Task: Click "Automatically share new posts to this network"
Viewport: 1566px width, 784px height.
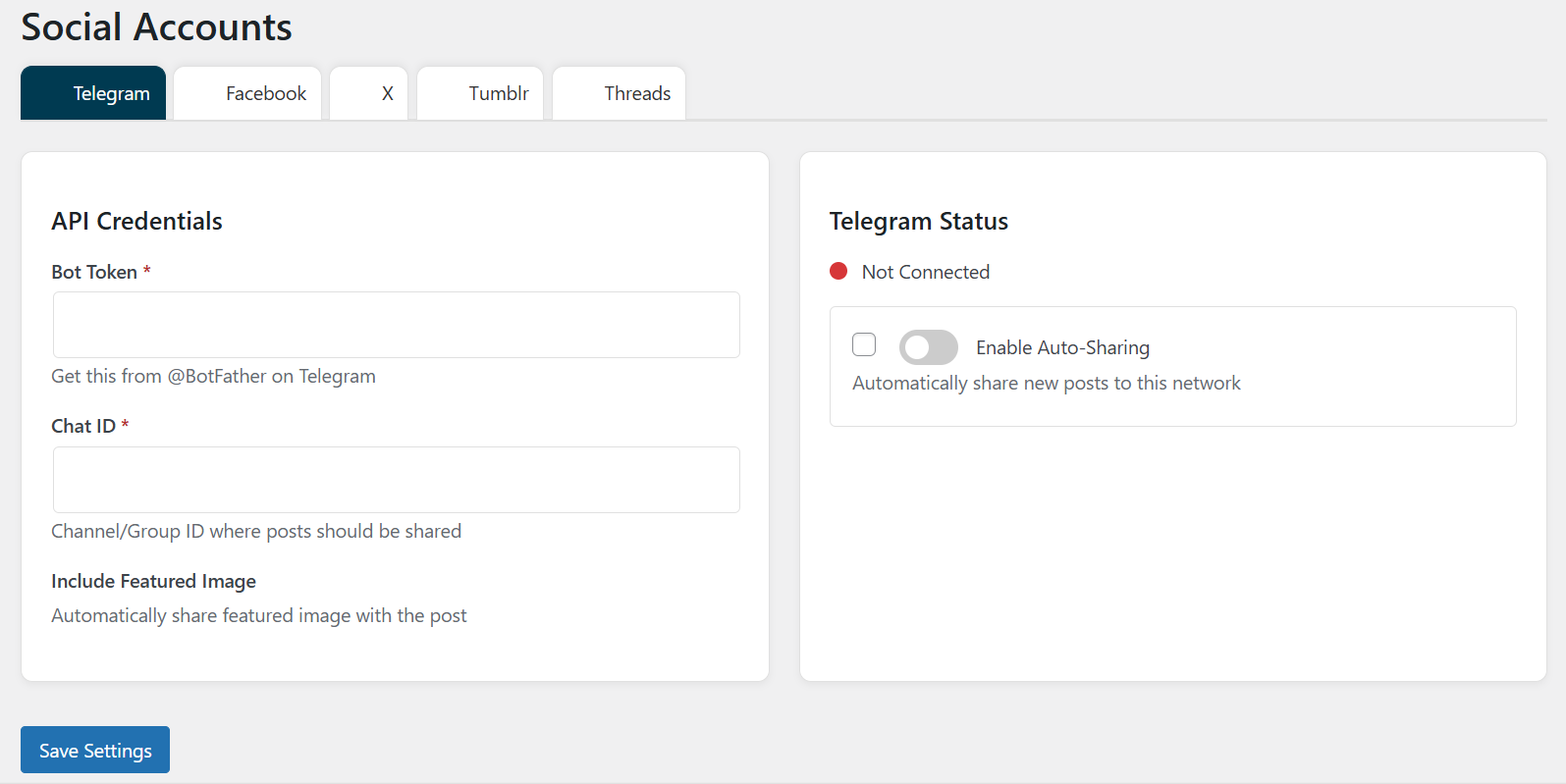Action: pyautogui.click(x=1047, y=383)
